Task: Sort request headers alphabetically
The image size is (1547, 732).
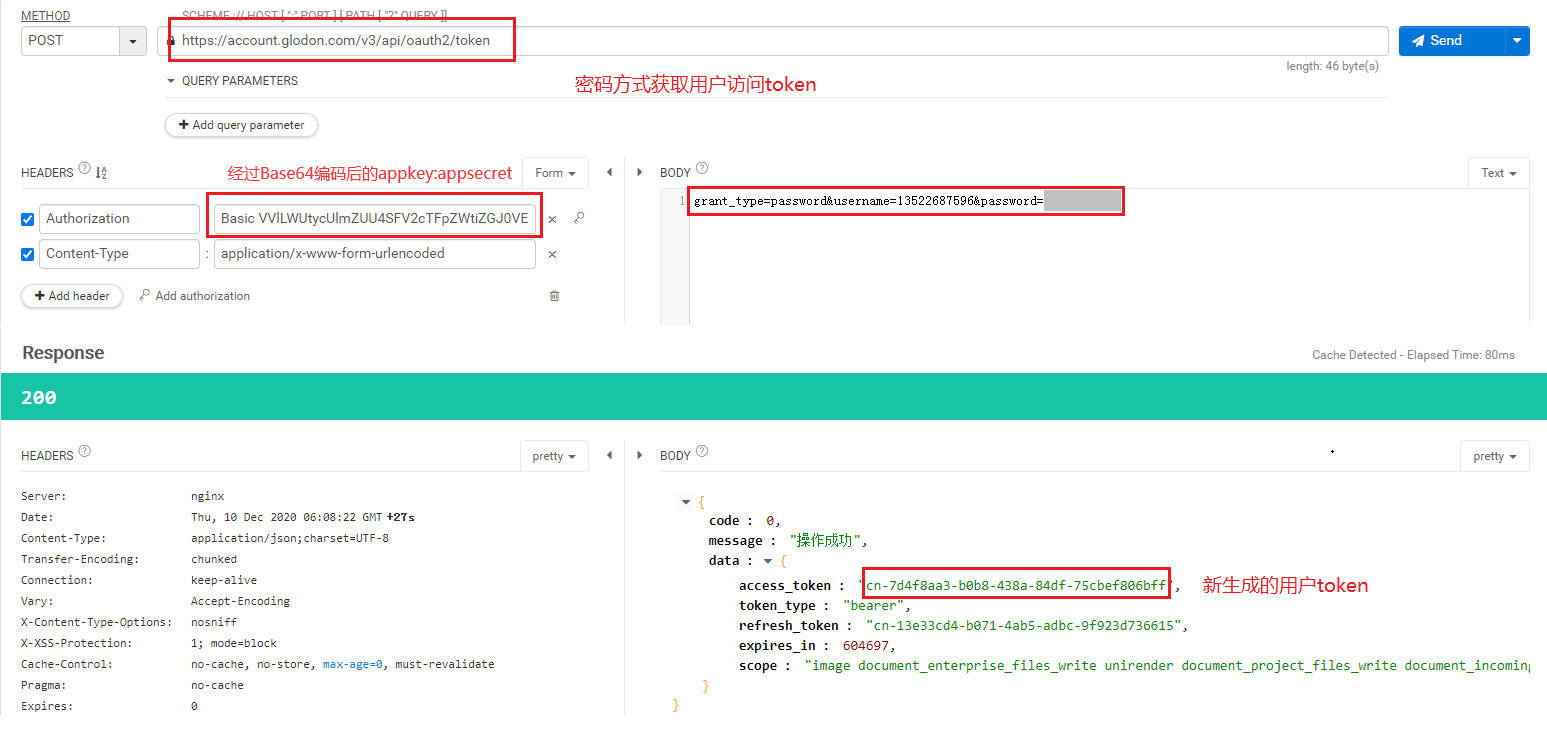Action: click(x=101, y=173)
